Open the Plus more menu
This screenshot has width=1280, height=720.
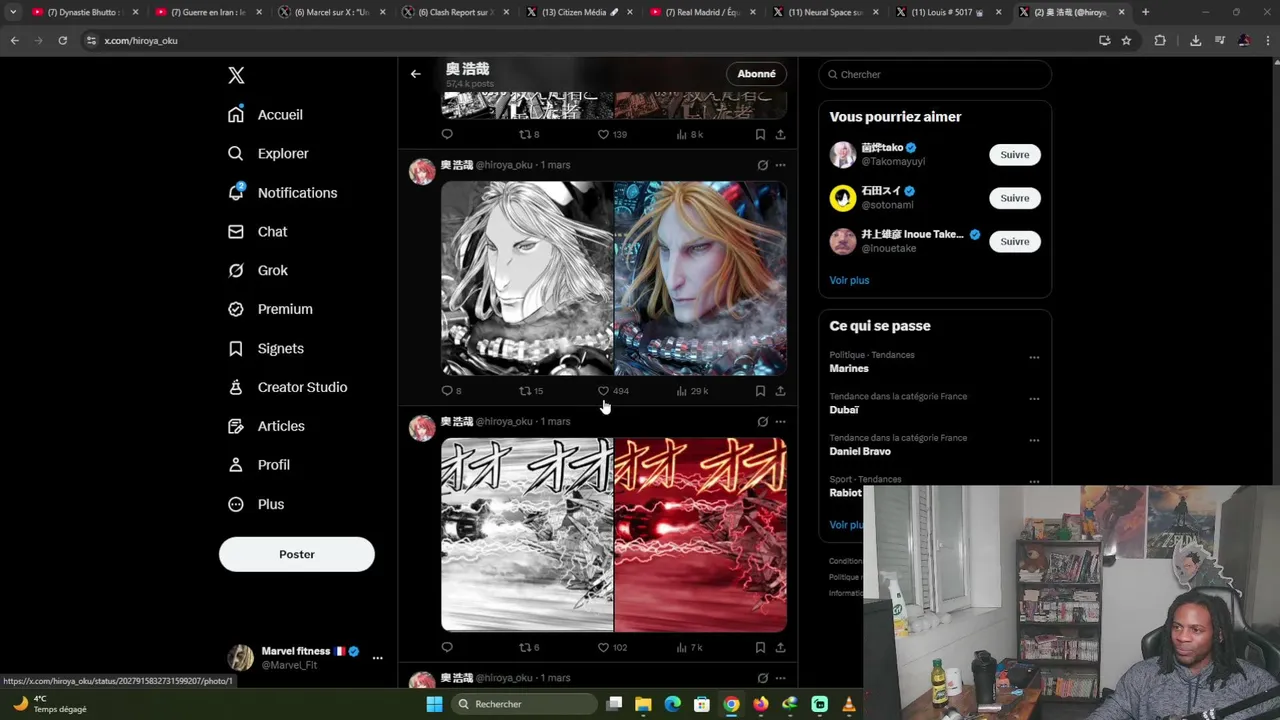click(256, 504)
